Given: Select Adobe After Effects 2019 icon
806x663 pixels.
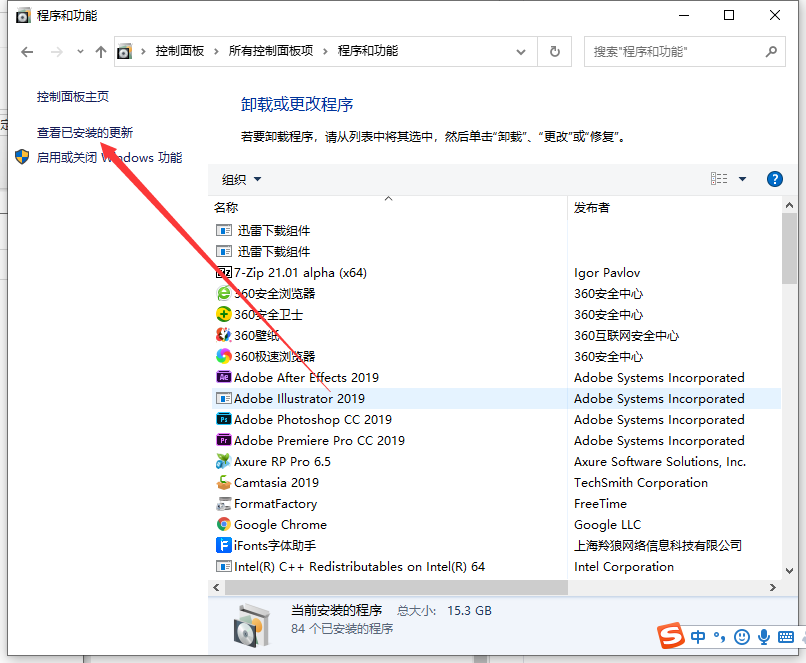Looking at the screenshot, I should [x=224, y=377].
